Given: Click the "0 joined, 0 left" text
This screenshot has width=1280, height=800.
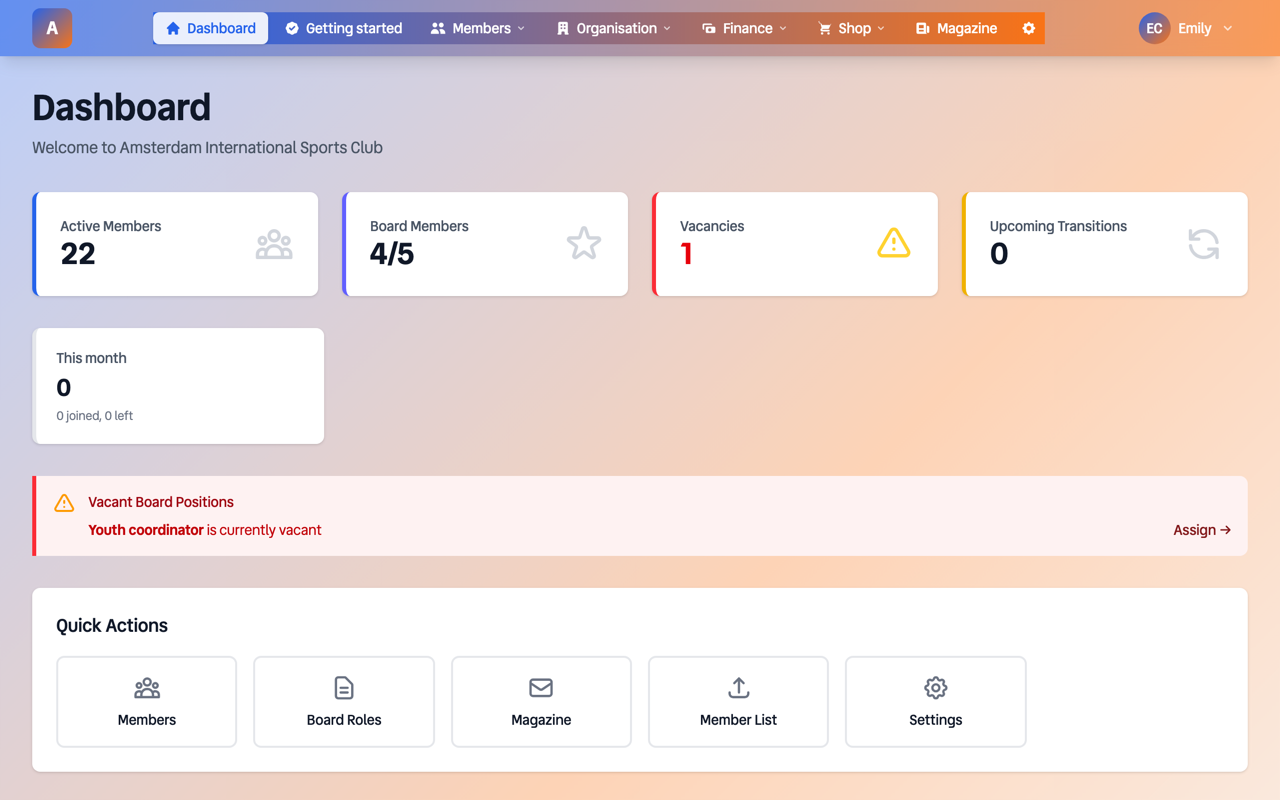Looking at the screenshot, I should tap(94, 416).
